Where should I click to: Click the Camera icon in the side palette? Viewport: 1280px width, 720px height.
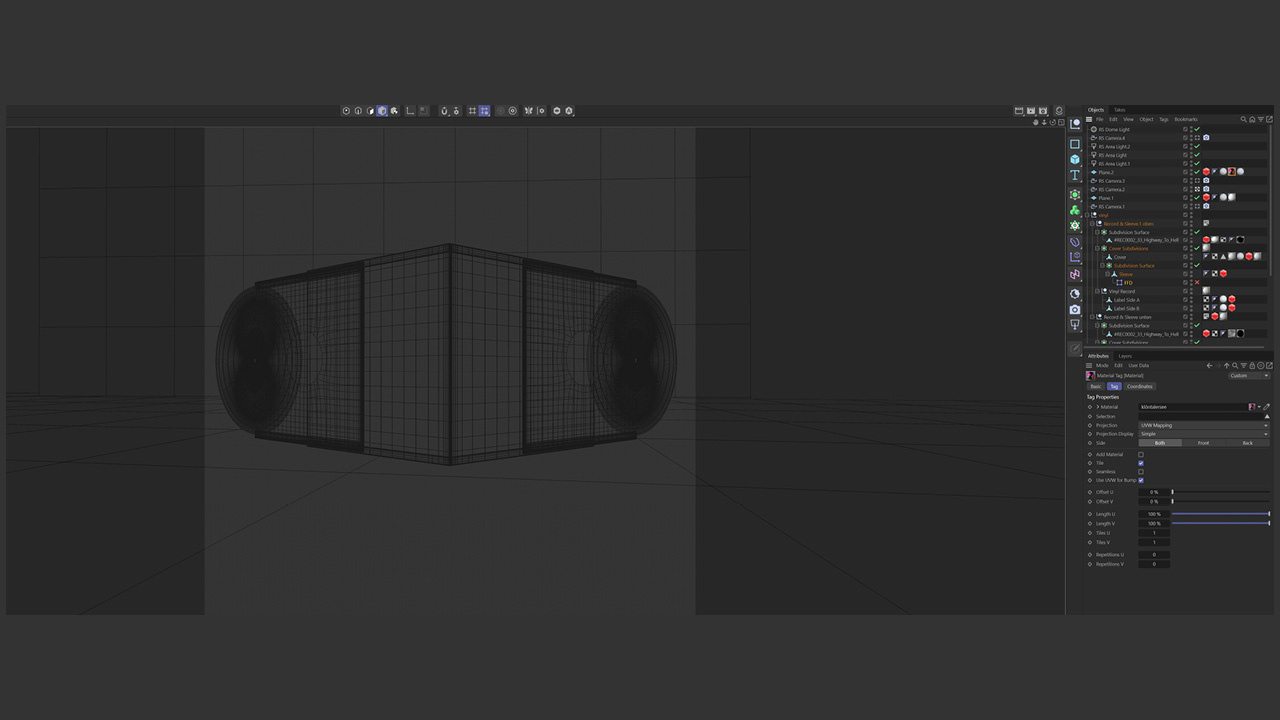point(1075,310)
